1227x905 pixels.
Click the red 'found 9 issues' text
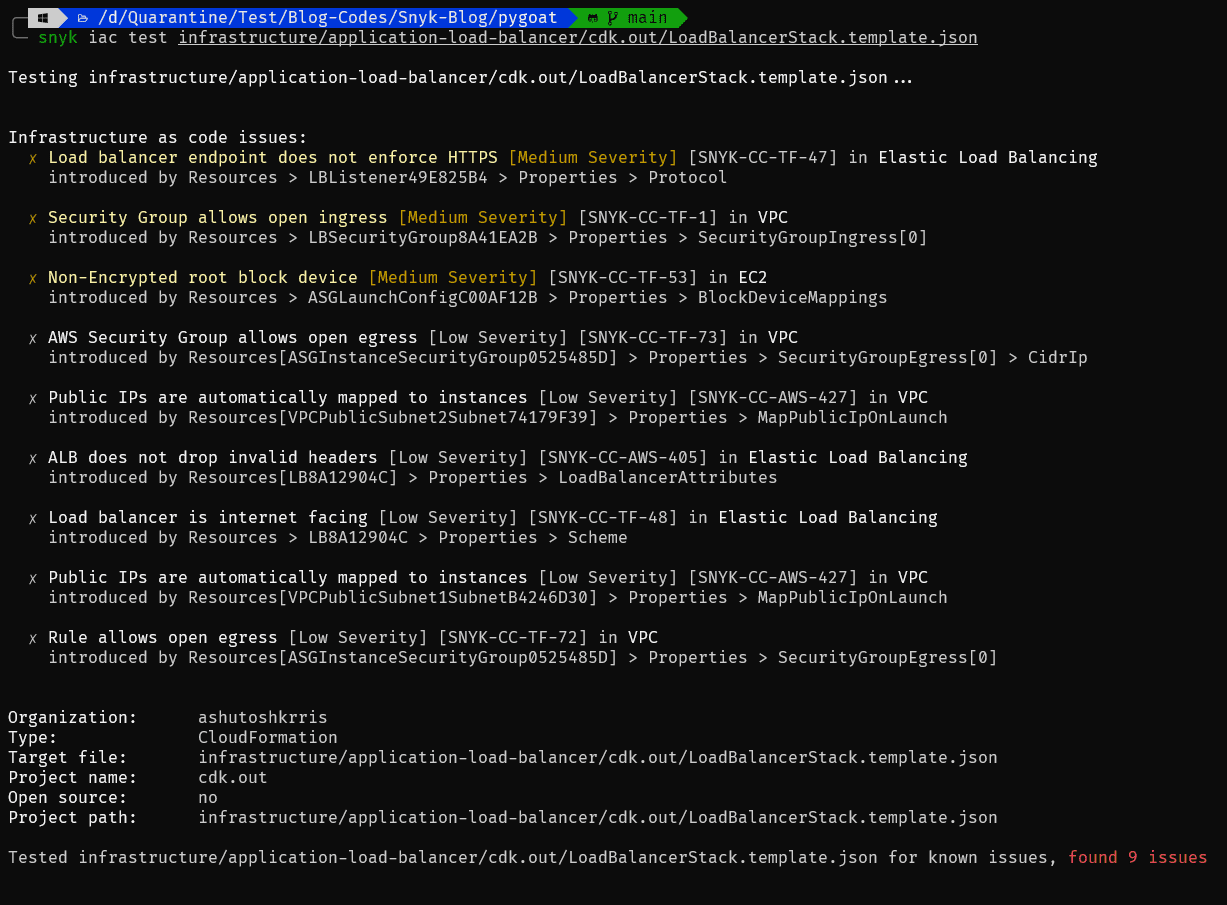1138,857
